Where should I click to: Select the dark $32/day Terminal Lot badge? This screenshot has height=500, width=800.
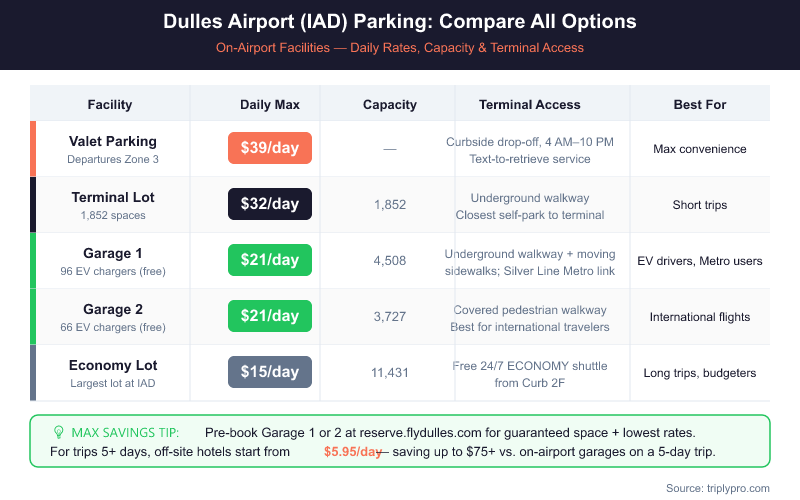(270, 204)
